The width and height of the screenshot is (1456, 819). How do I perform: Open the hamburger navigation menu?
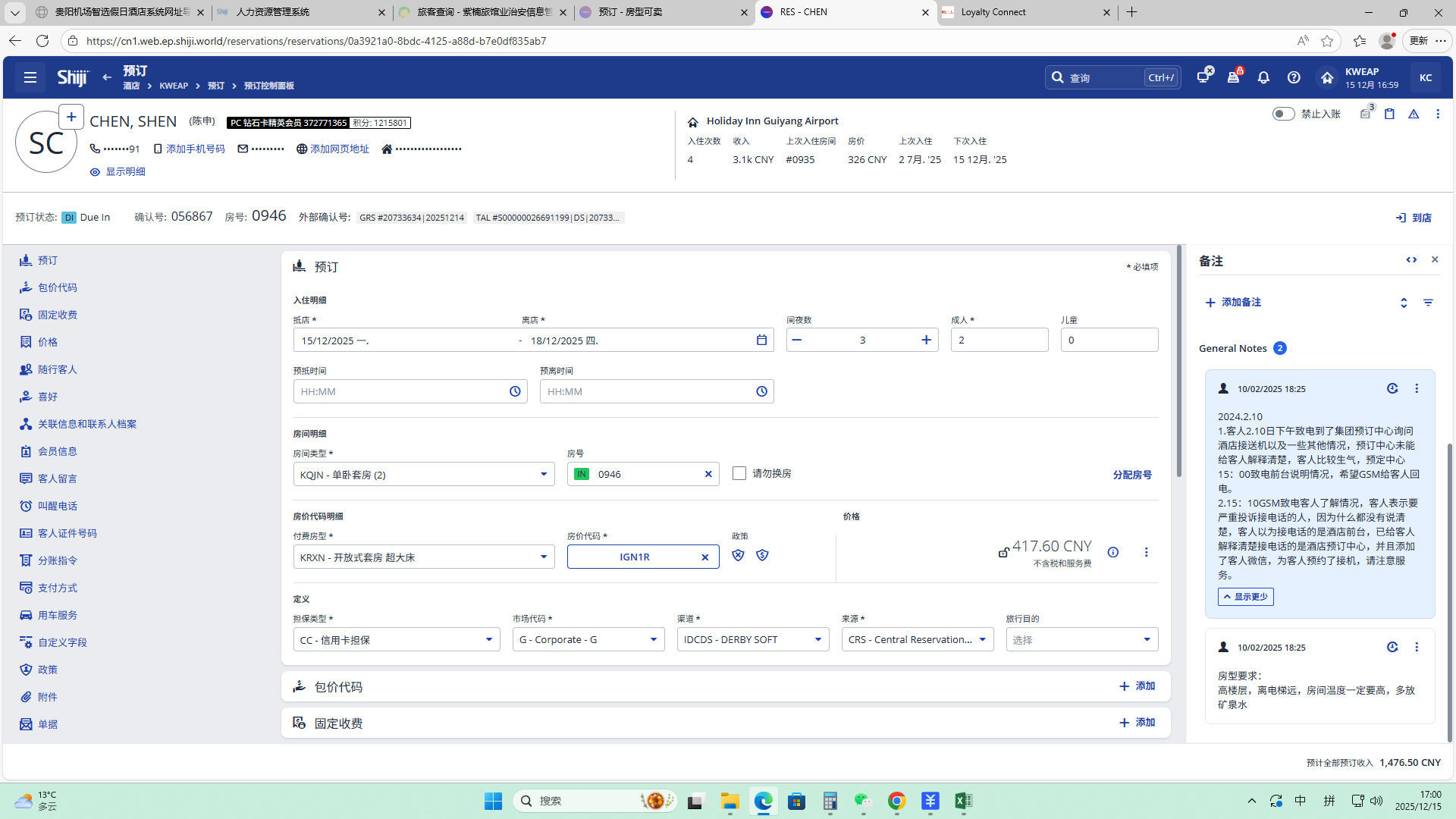30,77
